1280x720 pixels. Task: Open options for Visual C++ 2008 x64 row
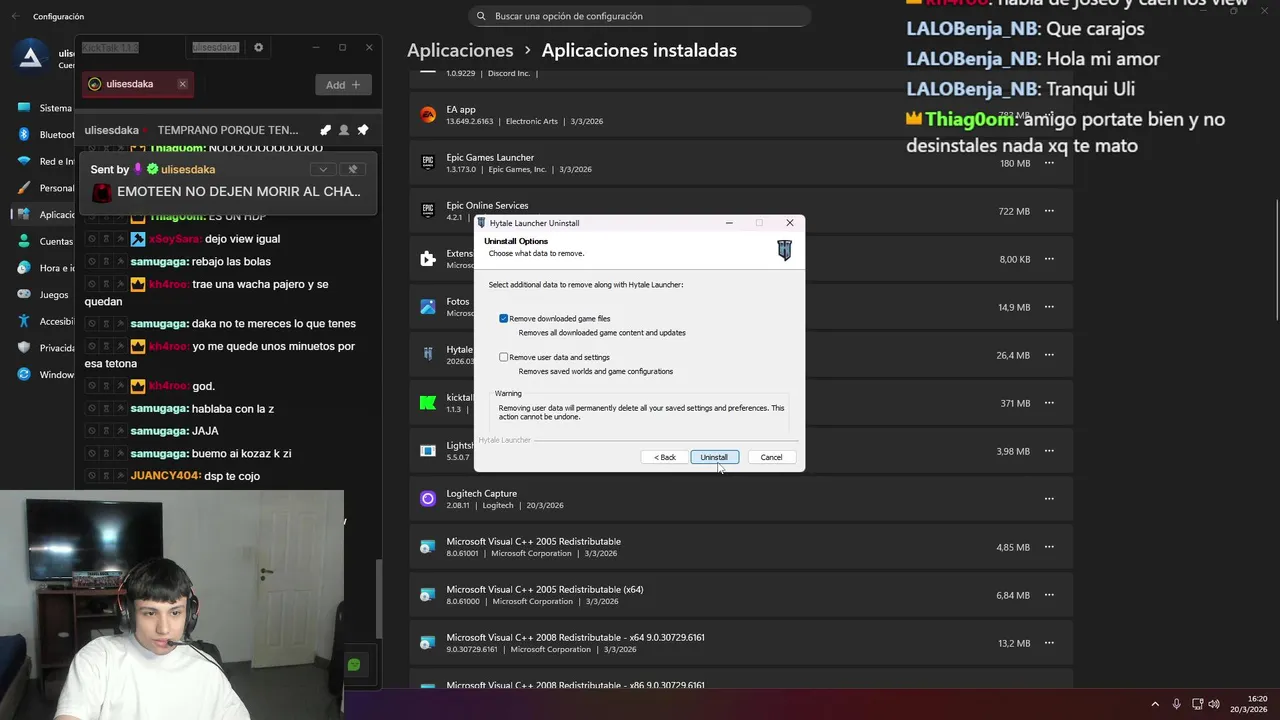pyautogui.click(x=1049, y=643)
